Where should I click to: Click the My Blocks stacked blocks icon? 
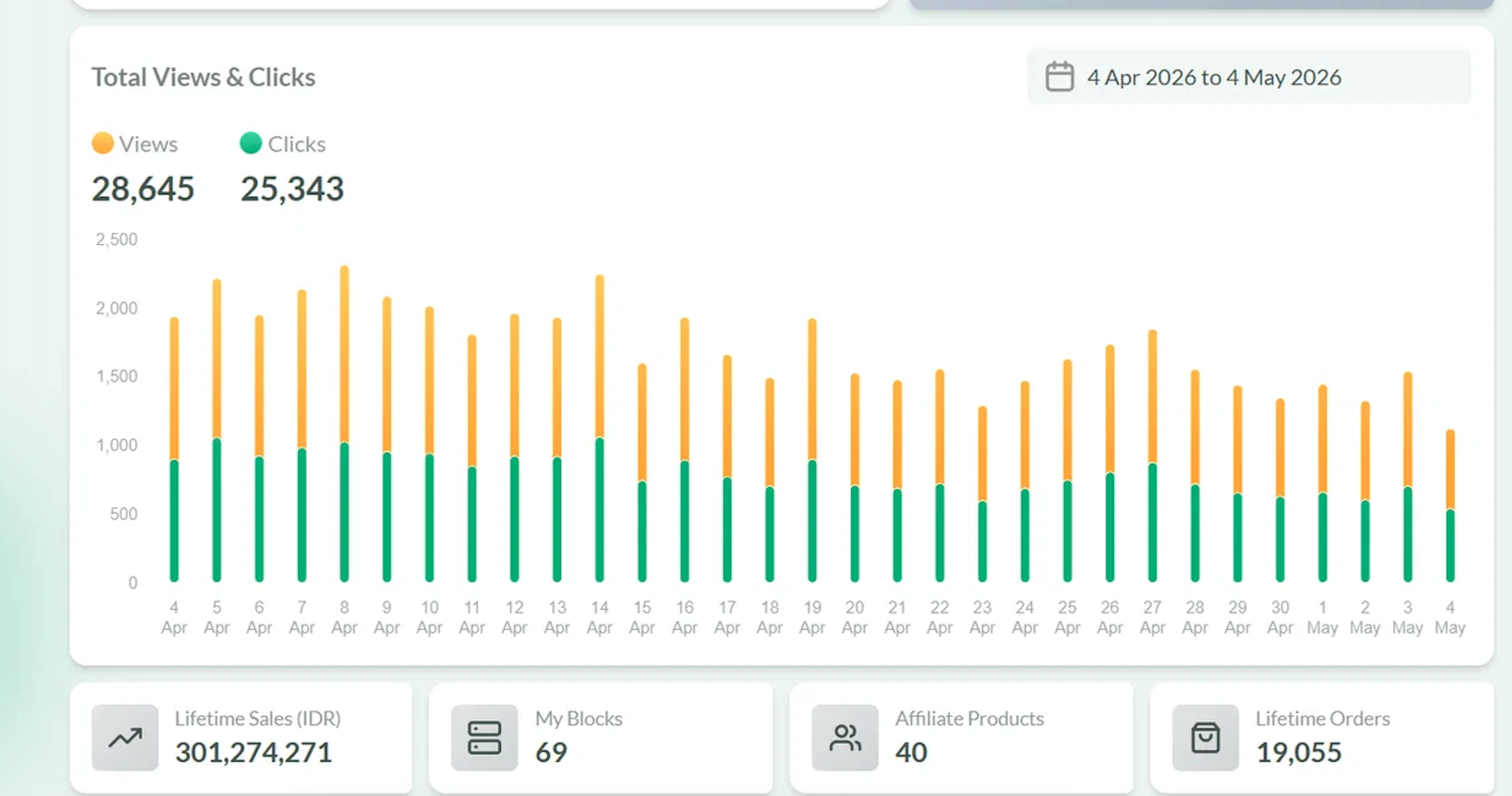485,737
